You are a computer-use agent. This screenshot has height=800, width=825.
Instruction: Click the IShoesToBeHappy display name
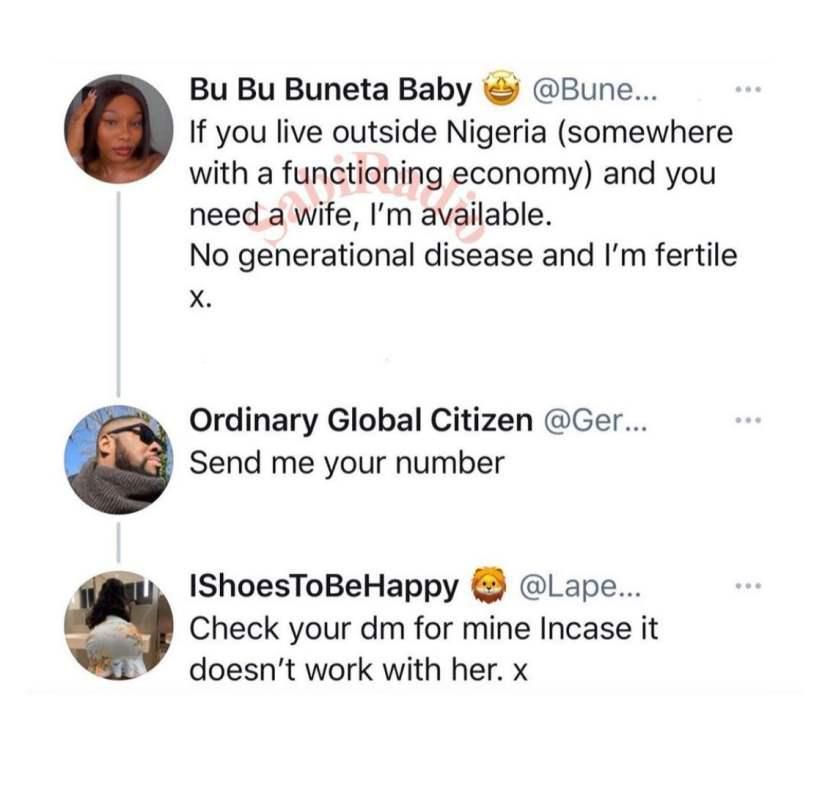[x=324, y=587]
